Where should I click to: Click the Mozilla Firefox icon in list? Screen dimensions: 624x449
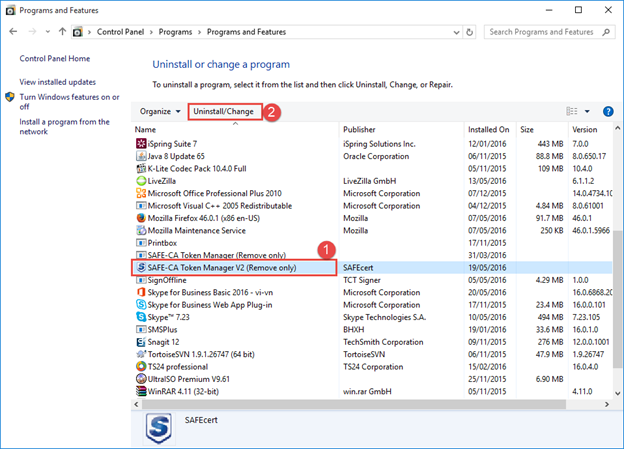pos(141,218)
